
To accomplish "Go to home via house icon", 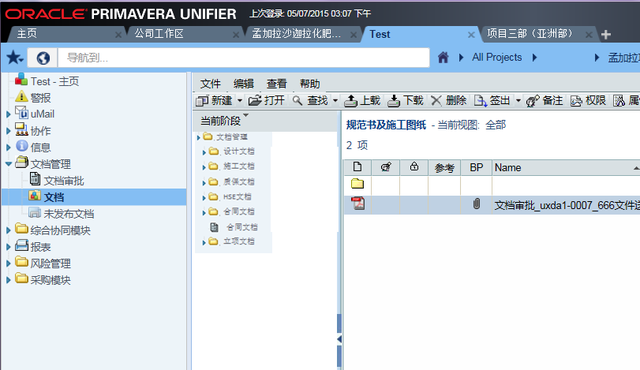I will 443,58.
